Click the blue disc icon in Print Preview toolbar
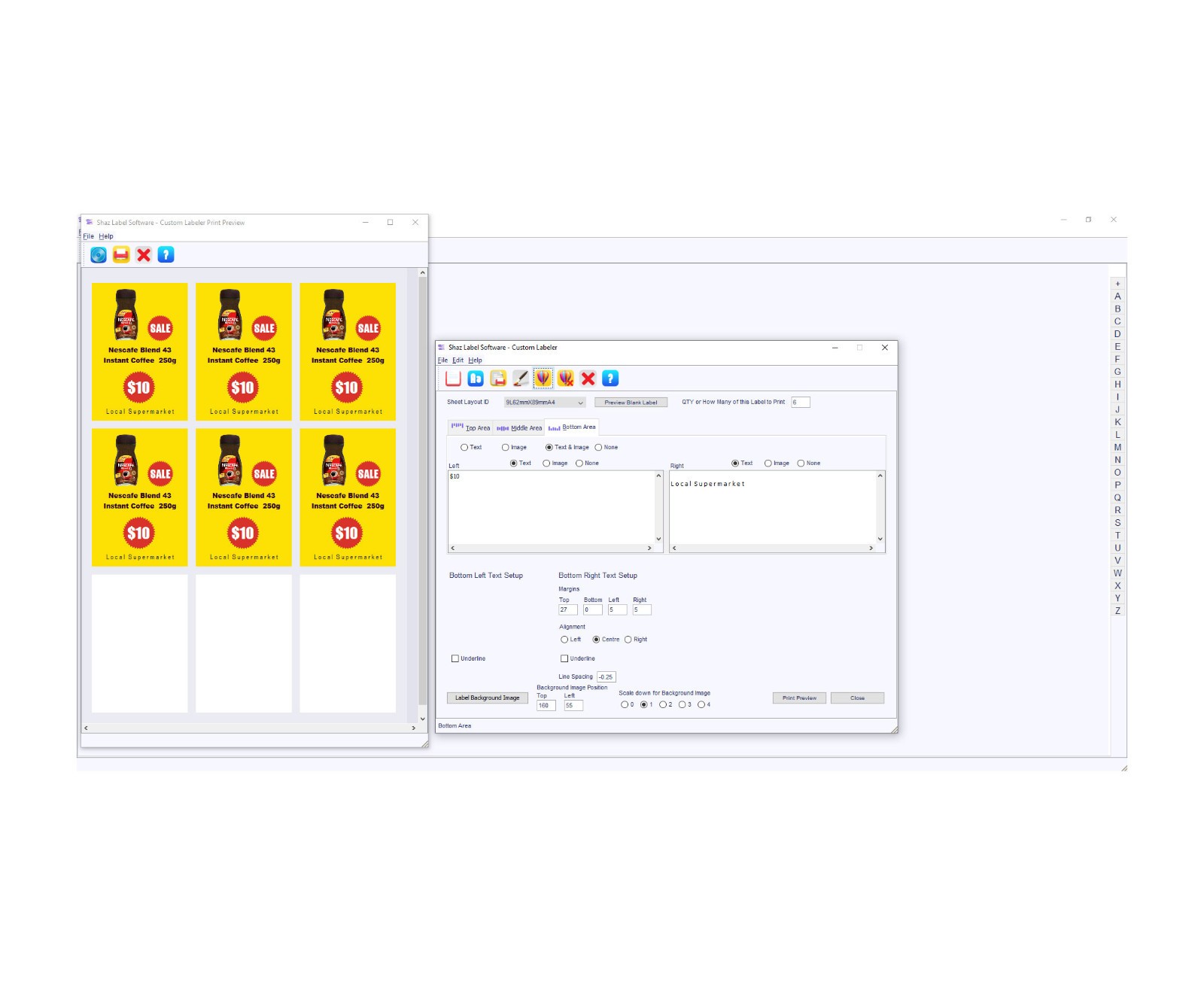 [99, 255]
